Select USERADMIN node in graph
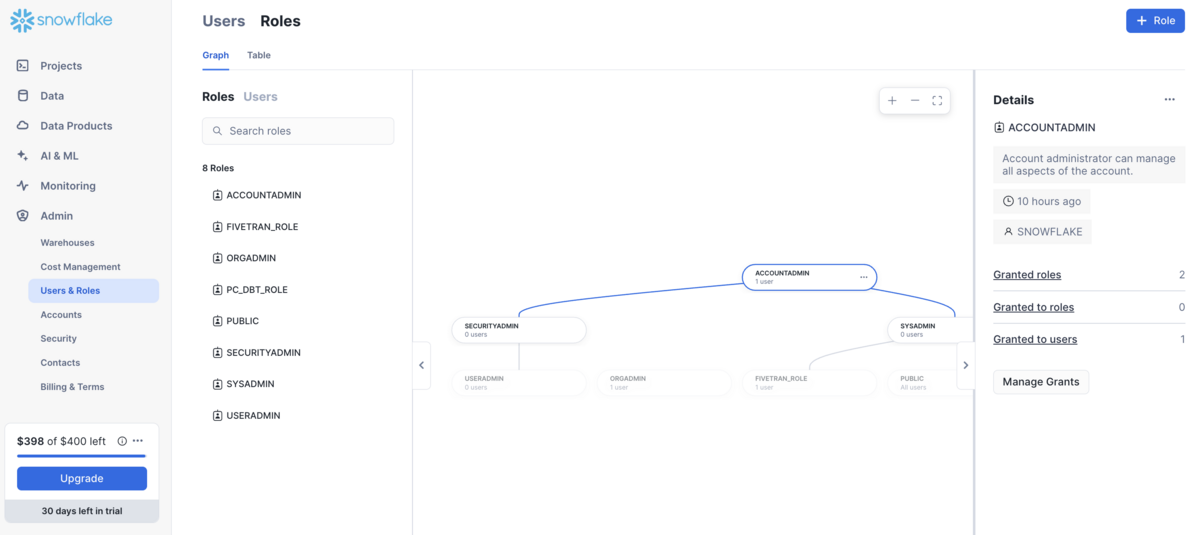1200x535 pixels. pos(519,382)
